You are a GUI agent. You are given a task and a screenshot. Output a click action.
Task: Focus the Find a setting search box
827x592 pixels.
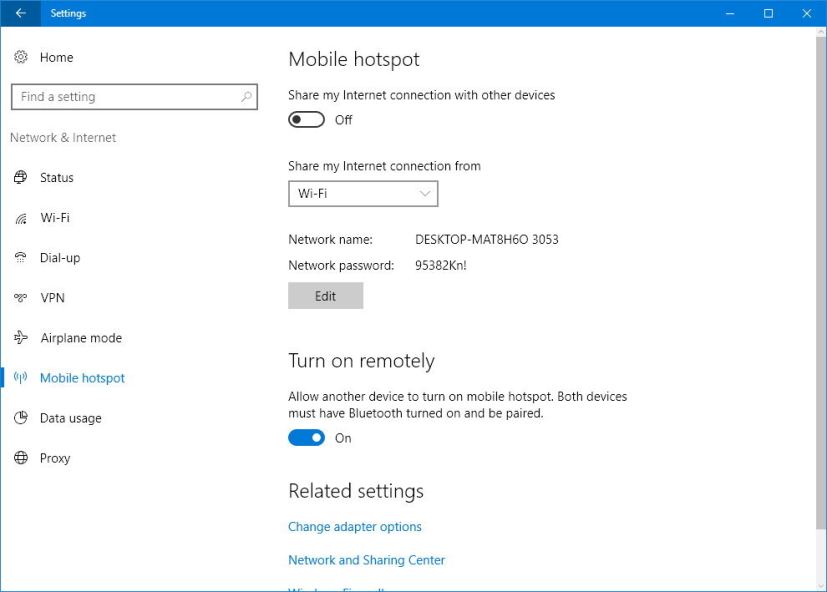click(x=134, y=97)
